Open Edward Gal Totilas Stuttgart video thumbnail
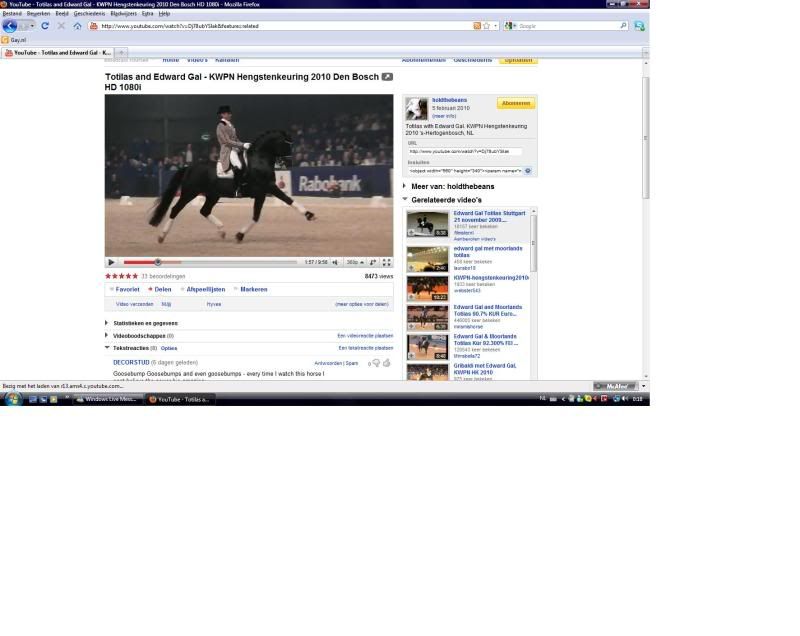This screenshot has height=636, width=800. [x=427, y=224]
